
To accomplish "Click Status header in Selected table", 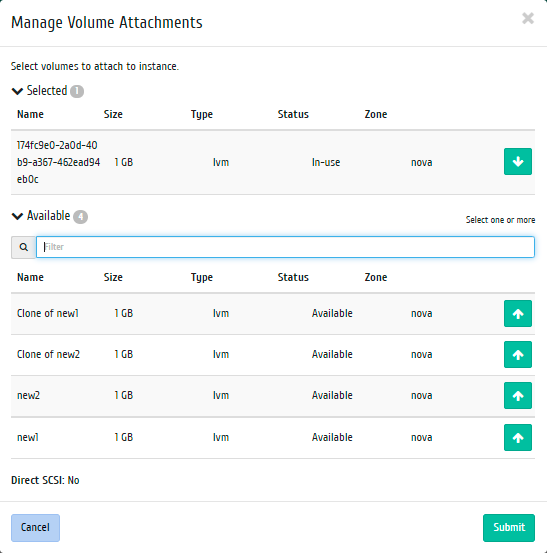I will [x=293, y=114].
